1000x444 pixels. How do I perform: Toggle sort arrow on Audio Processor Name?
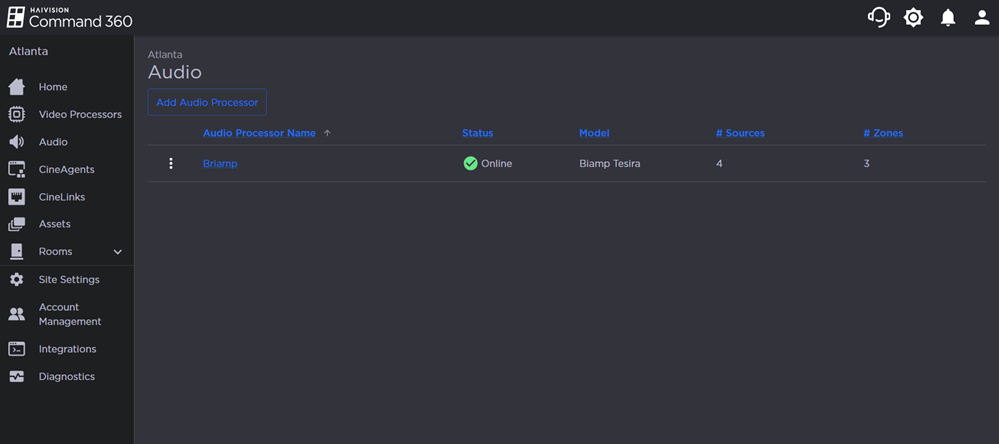click(327, 133)
